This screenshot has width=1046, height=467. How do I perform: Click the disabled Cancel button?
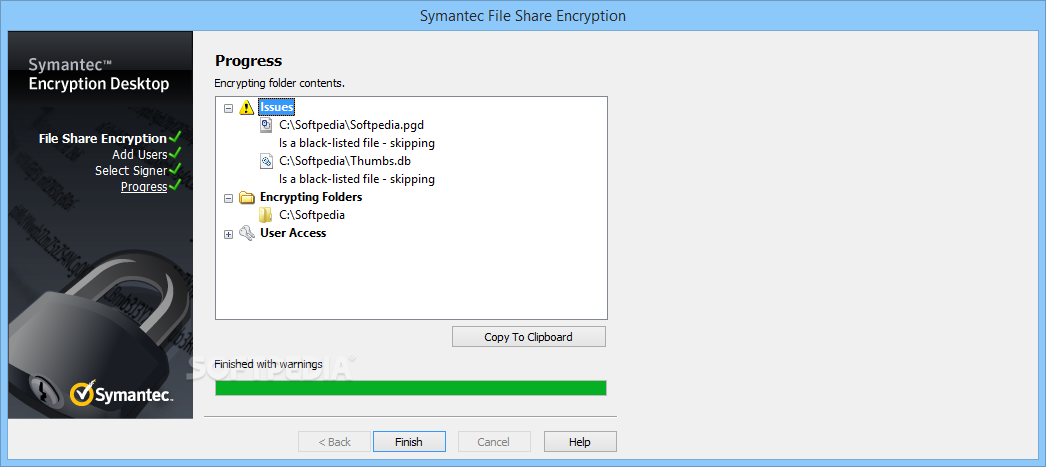(494, 442)
